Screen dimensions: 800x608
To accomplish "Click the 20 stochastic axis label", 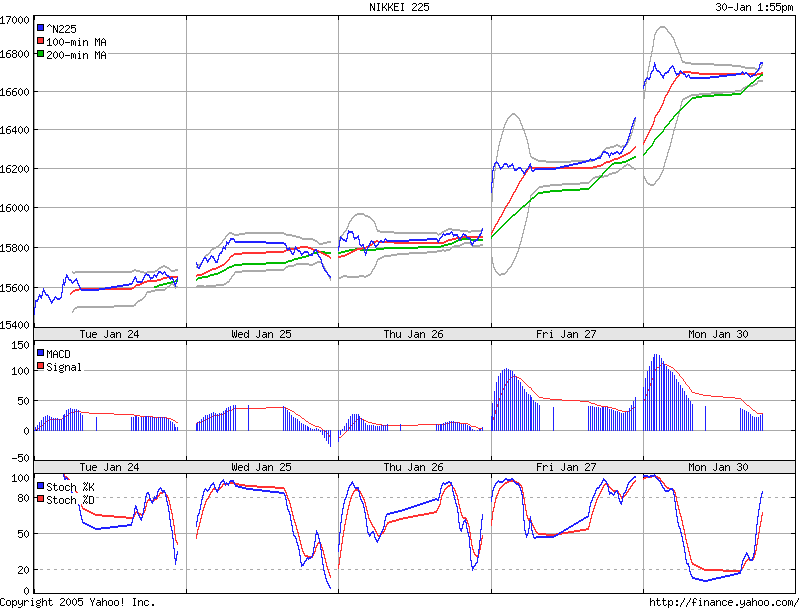I will 23,570.
